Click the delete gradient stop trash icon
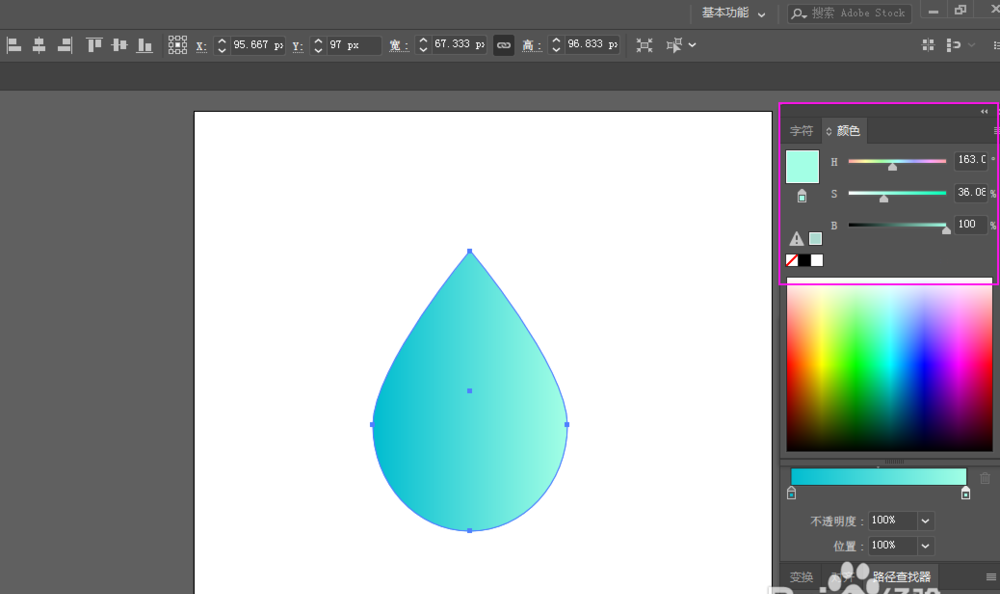This screenshot has height=594, width=1000. pyautogui.click(x=985, y=479)
